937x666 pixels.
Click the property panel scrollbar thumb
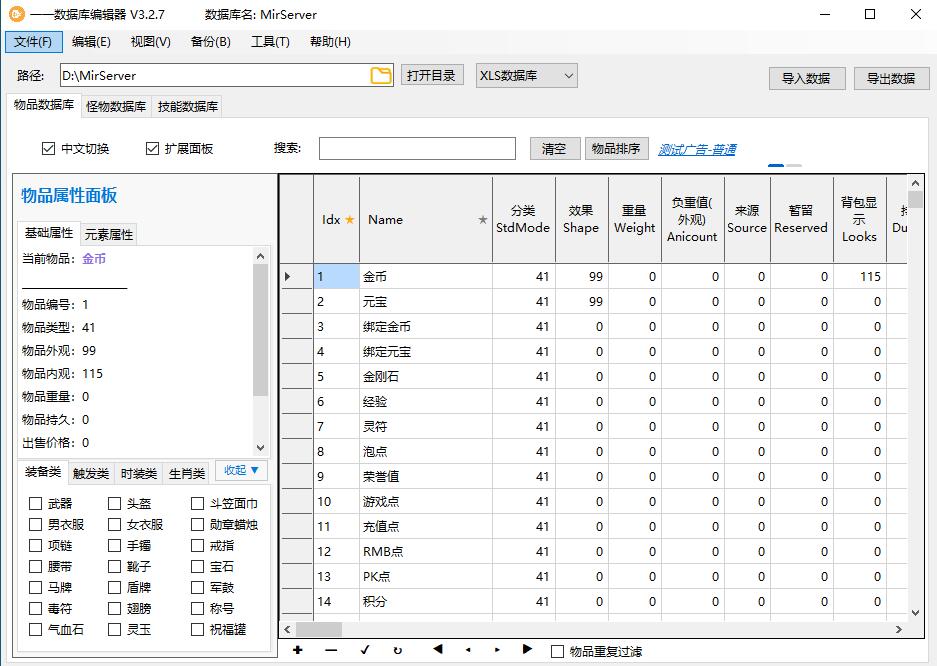point(260,330)
